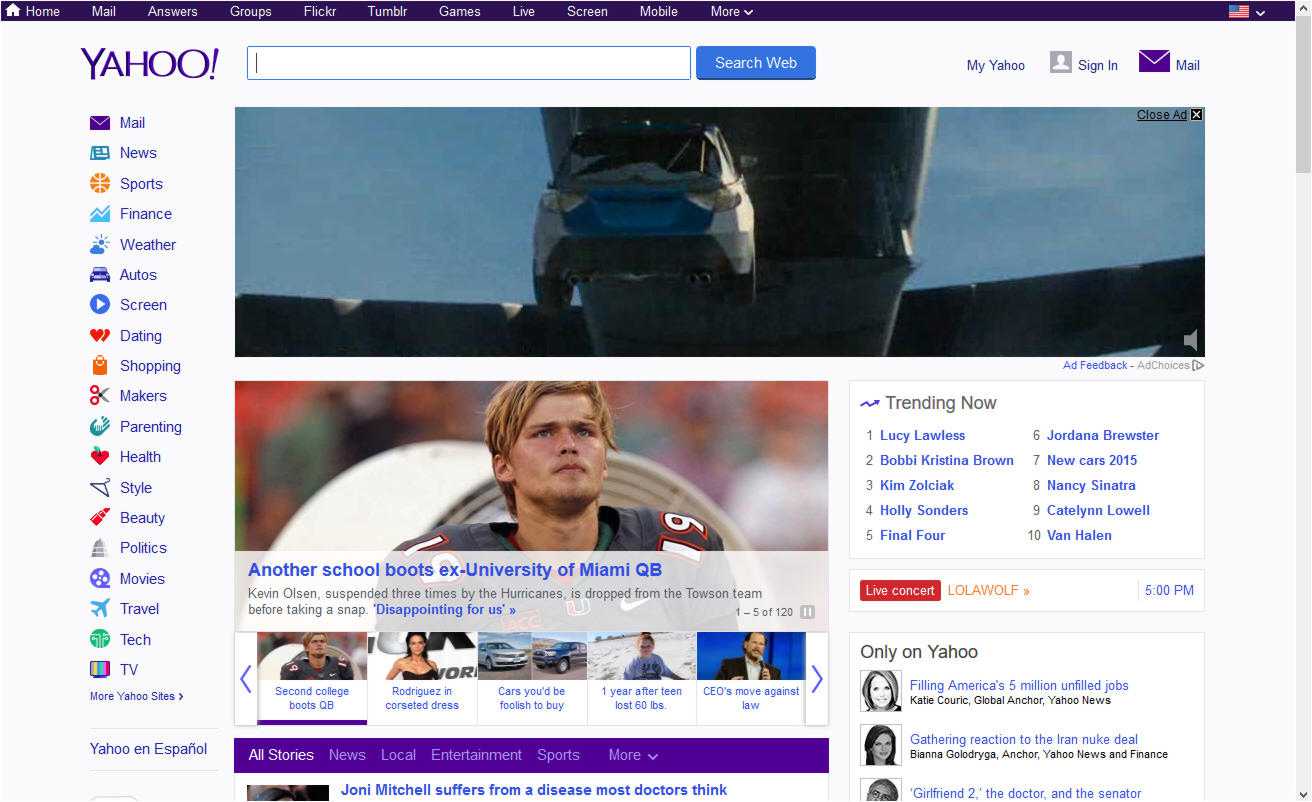Open Tumblr in the top navigation bar
This screenshot has height=802, width=1312.
point(387,12)
